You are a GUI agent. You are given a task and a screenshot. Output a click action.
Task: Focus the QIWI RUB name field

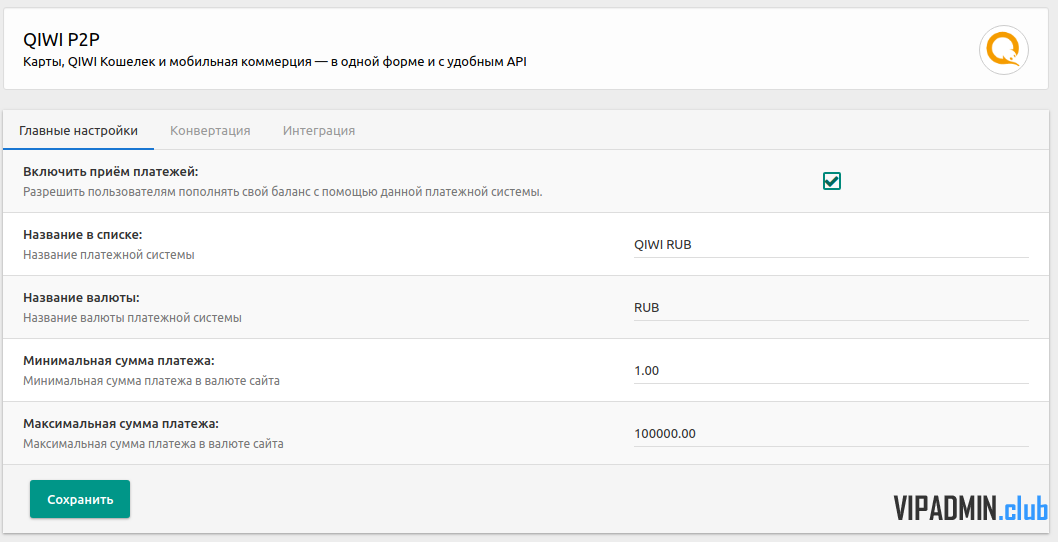[831, 245]
